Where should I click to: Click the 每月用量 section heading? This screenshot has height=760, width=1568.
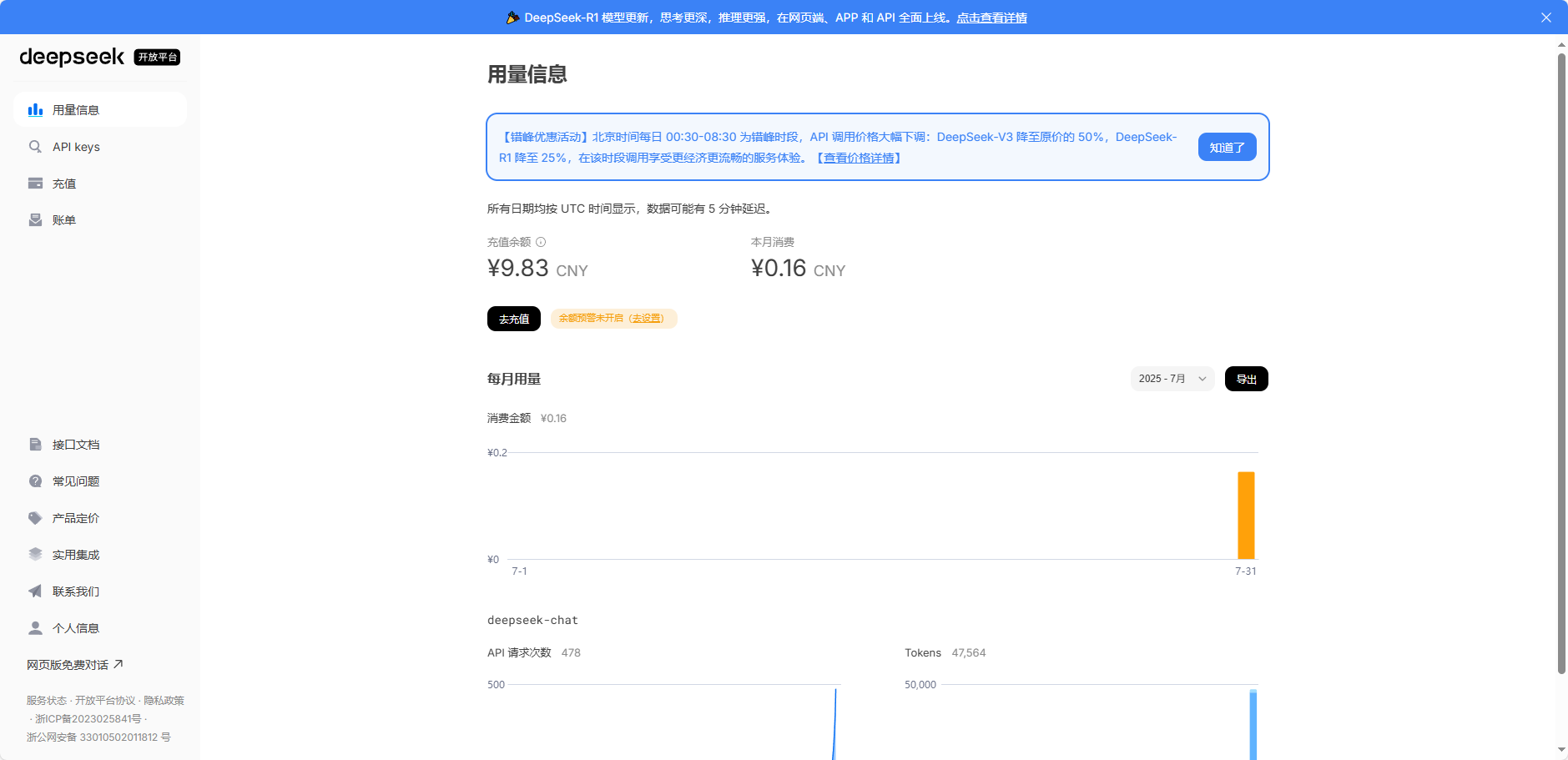[x=514, y=379]
